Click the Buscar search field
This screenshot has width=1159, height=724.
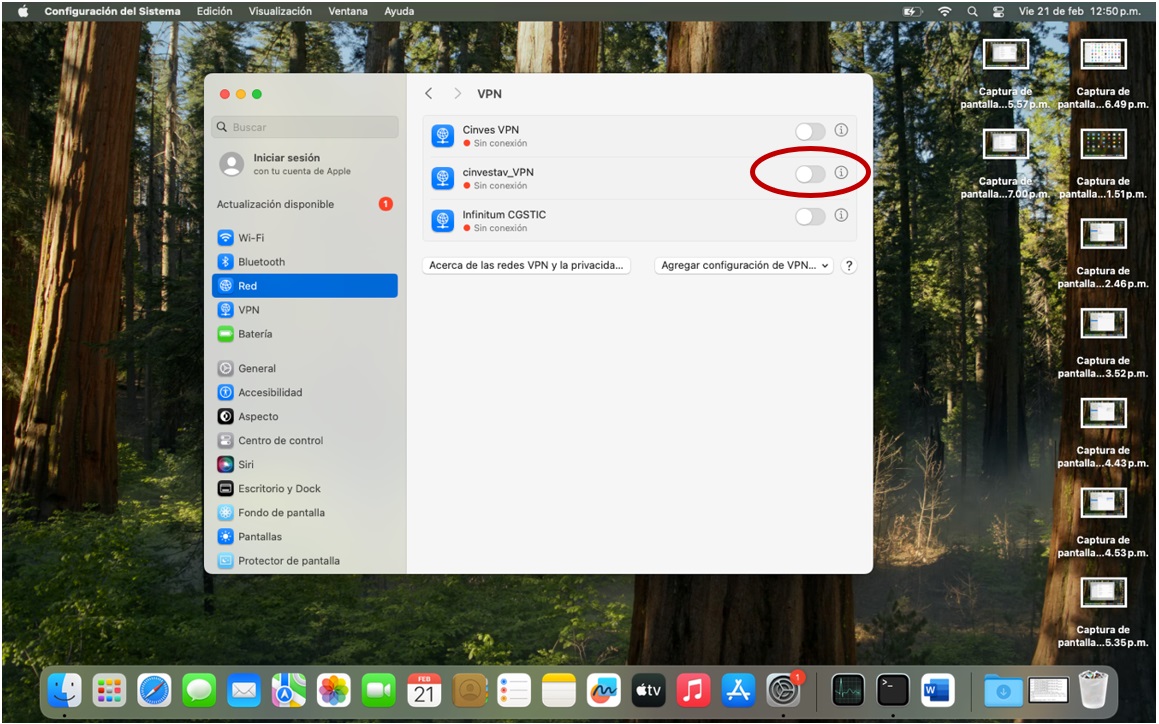pyautogui.click(x=306, y=127)
